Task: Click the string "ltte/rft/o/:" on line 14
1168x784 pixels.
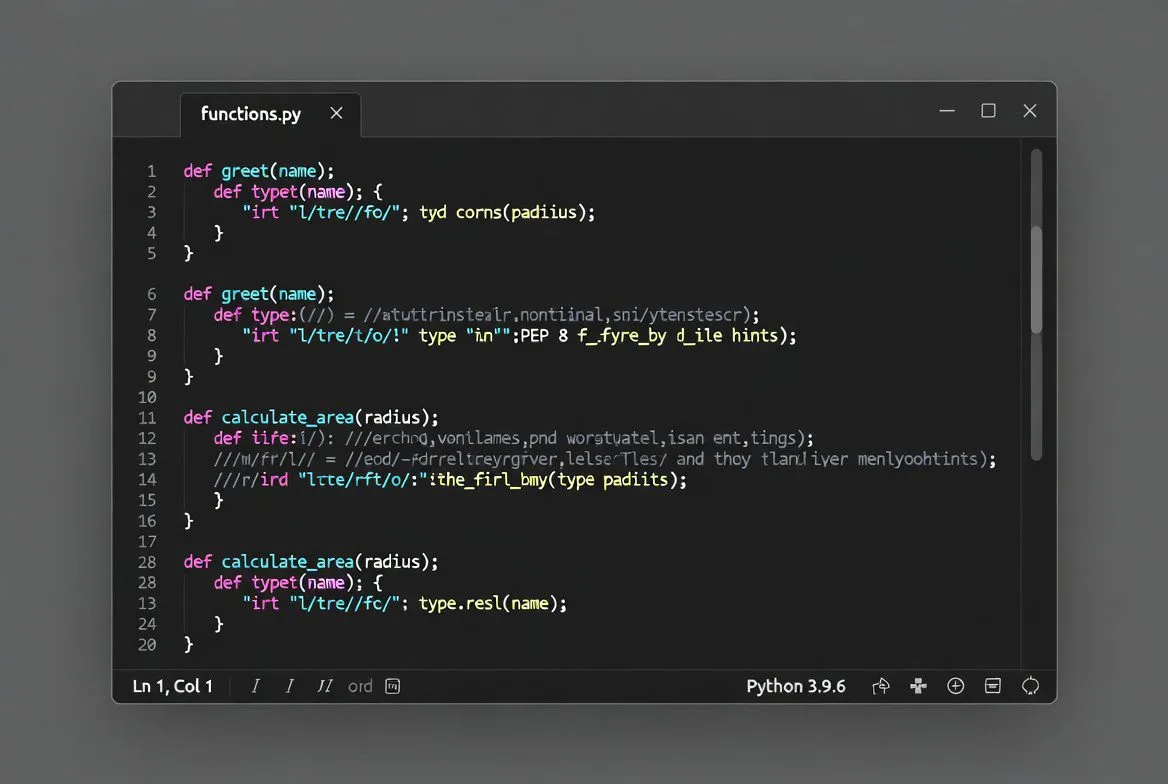Action: (364, 480)
